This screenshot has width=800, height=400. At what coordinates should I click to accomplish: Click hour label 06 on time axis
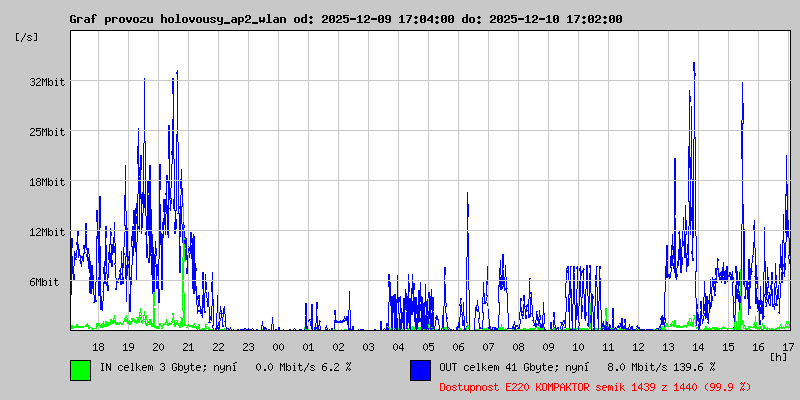tap(459, 347)
